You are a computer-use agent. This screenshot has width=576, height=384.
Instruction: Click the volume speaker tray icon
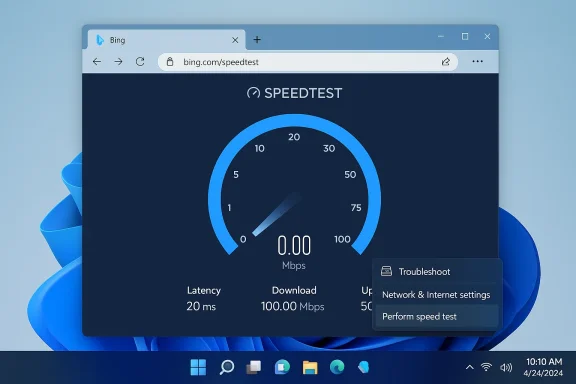(506, 367)
